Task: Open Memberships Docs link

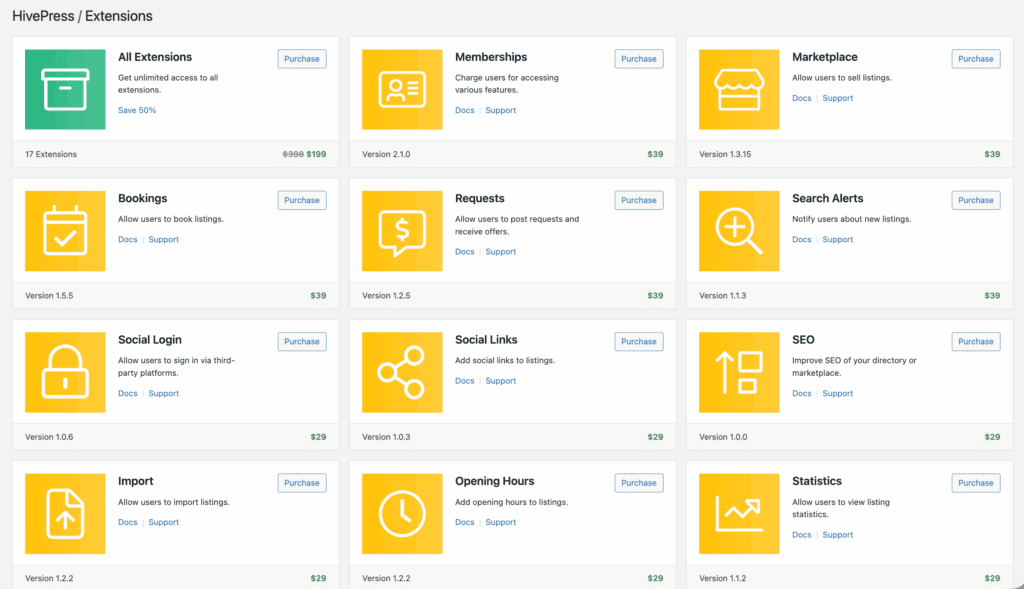Action: point(465,110)
